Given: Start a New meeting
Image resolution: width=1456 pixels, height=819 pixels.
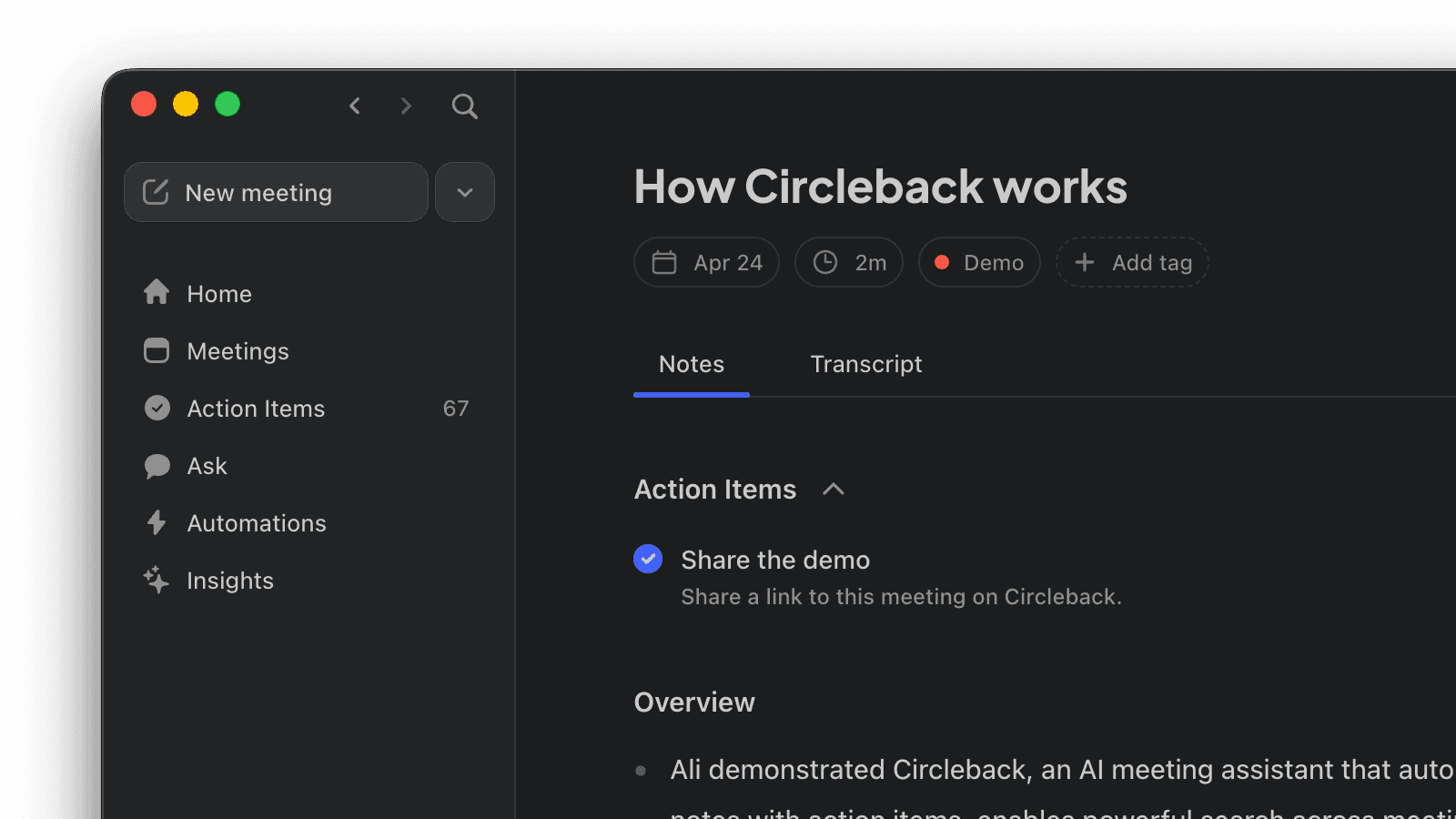Looking at the screenshot, I should click(x=276, y=192).
